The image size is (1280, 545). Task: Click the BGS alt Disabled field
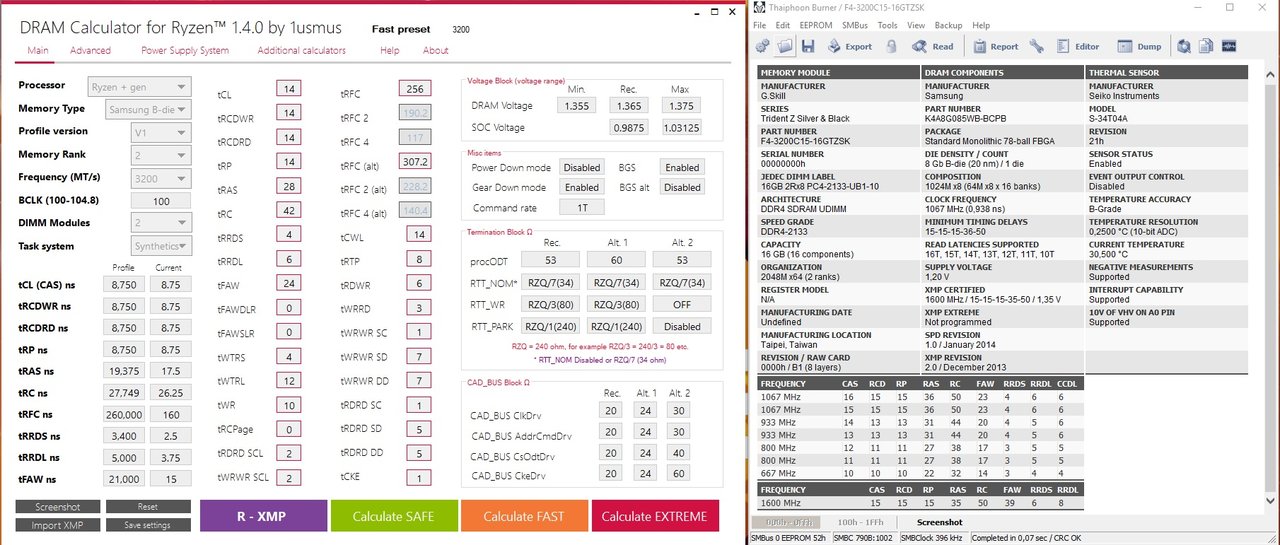(682, 187)
